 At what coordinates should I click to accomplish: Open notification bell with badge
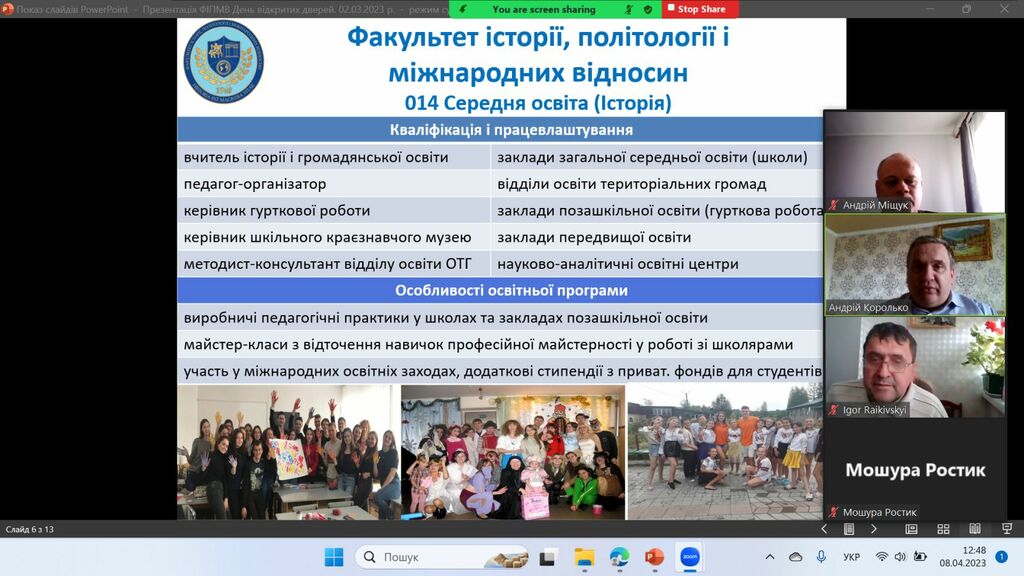(x=1001, y=557)
